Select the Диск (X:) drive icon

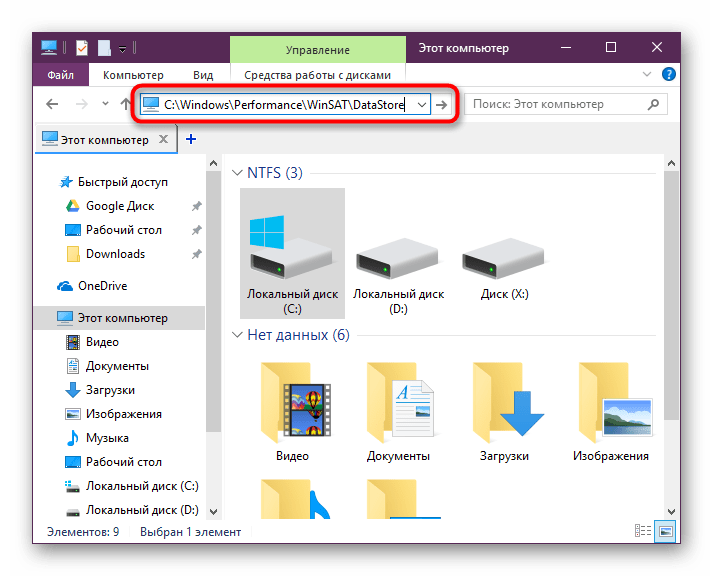504,269
